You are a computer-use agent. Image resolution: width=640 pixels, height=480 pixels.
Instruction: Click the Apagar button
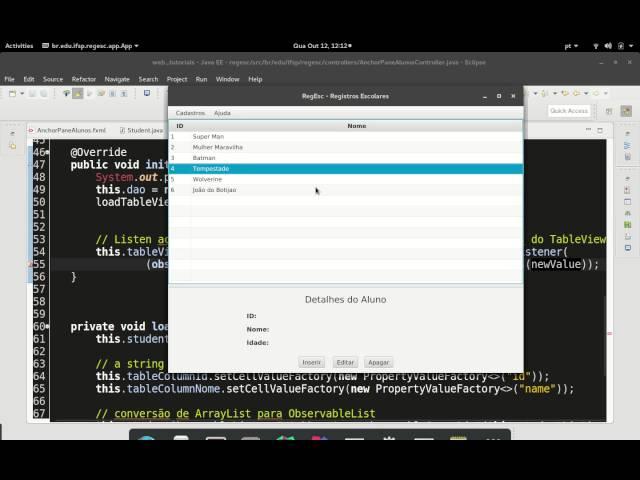pos(378,362)
